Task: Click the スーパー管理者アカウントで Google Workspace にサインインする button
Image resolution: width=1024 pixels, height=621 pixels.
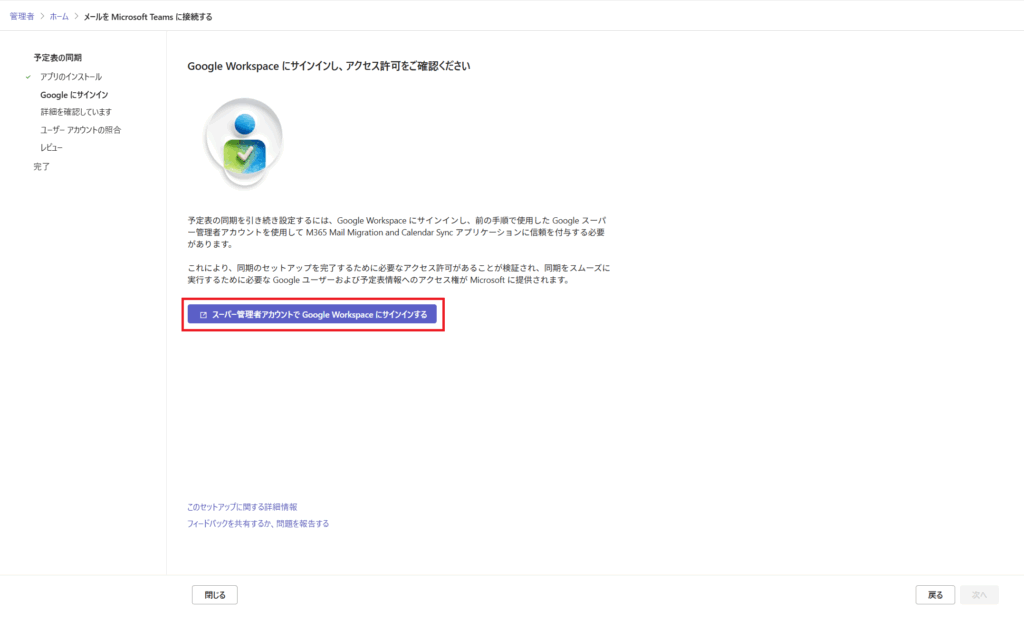Action: (312, 314)
